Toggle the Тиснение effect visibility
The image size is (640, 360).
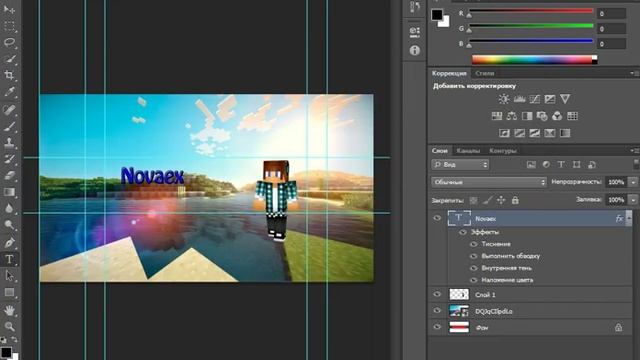pos(473,244)
